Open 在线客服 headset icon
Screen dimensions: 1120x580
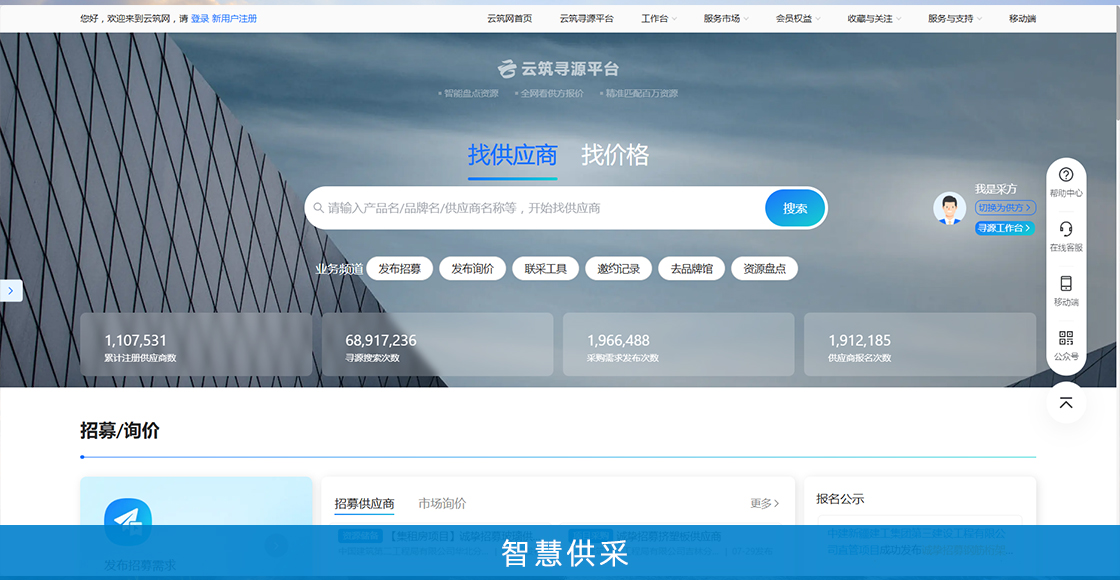click(1066, 229)
